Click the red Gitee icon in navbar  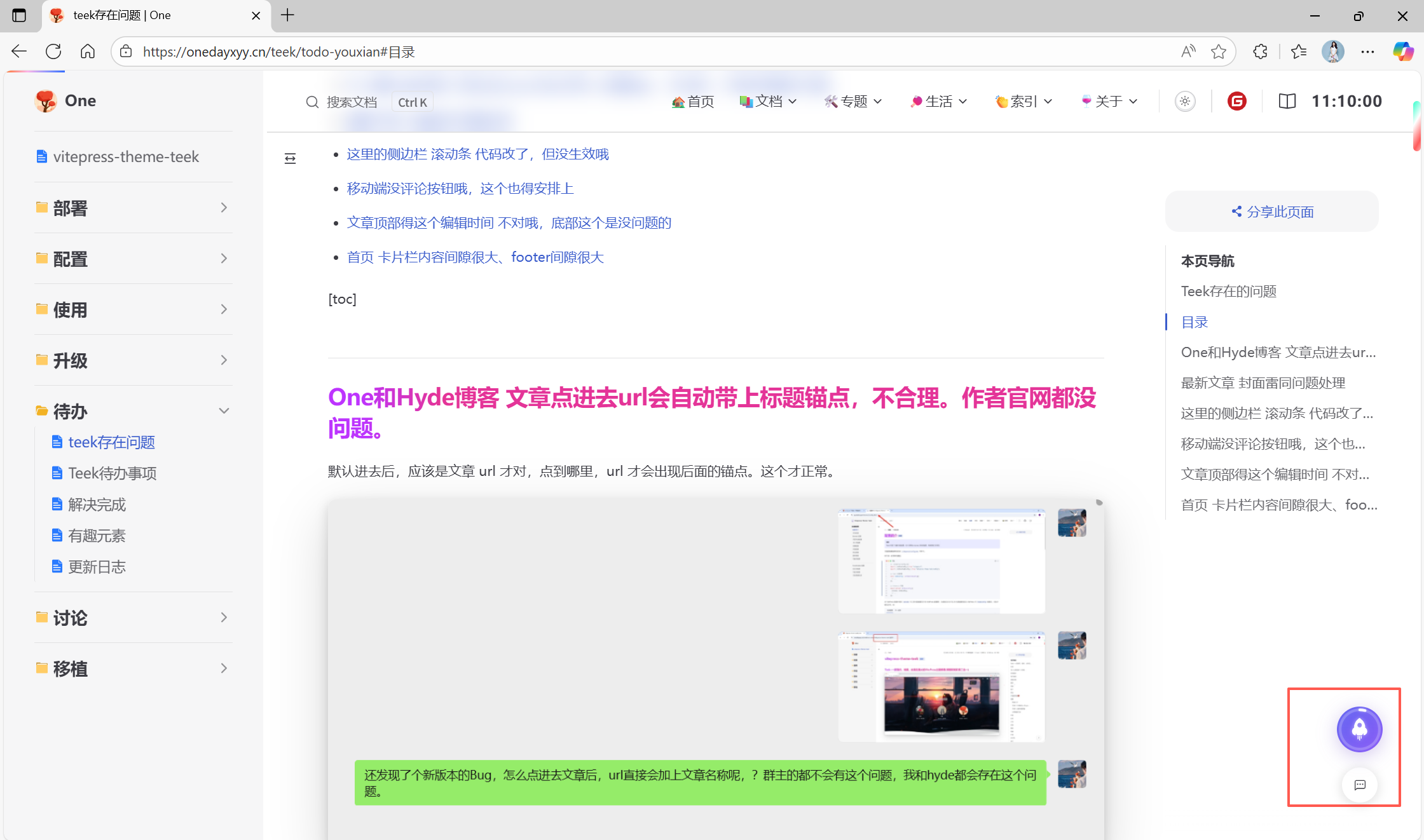[1236, 101]
